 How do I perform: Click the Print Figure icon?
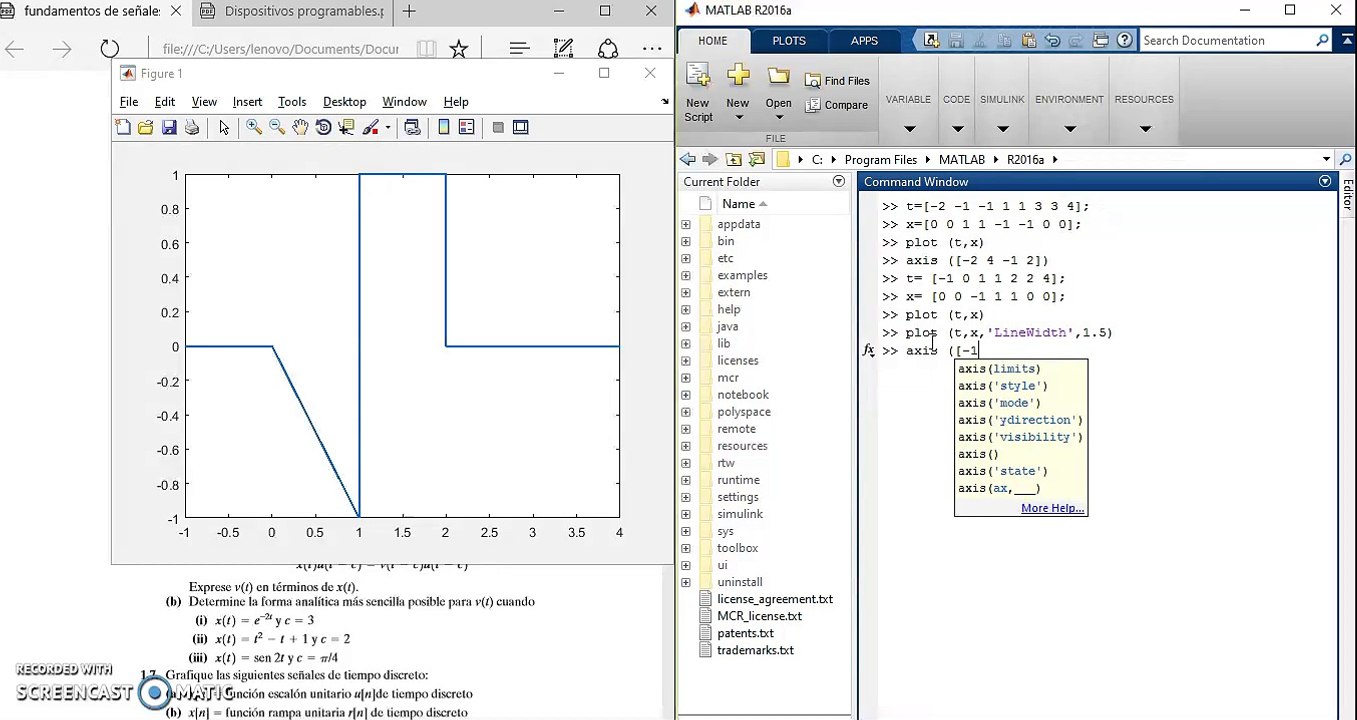coord(192,127)
